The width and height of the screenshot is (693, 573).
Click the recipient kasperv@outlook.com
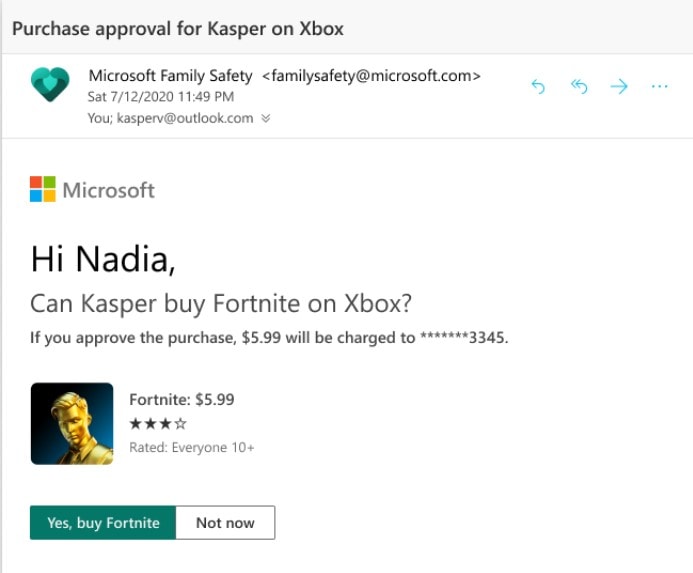tap(185, 118)
